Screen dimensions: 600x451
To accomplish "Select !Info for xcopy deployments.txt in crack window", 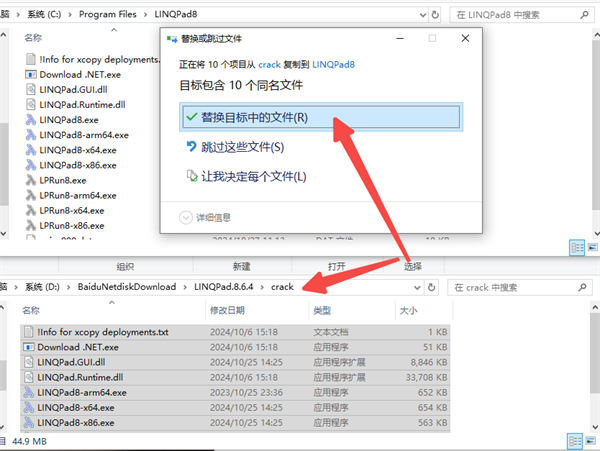I will [x=235, y=332].
